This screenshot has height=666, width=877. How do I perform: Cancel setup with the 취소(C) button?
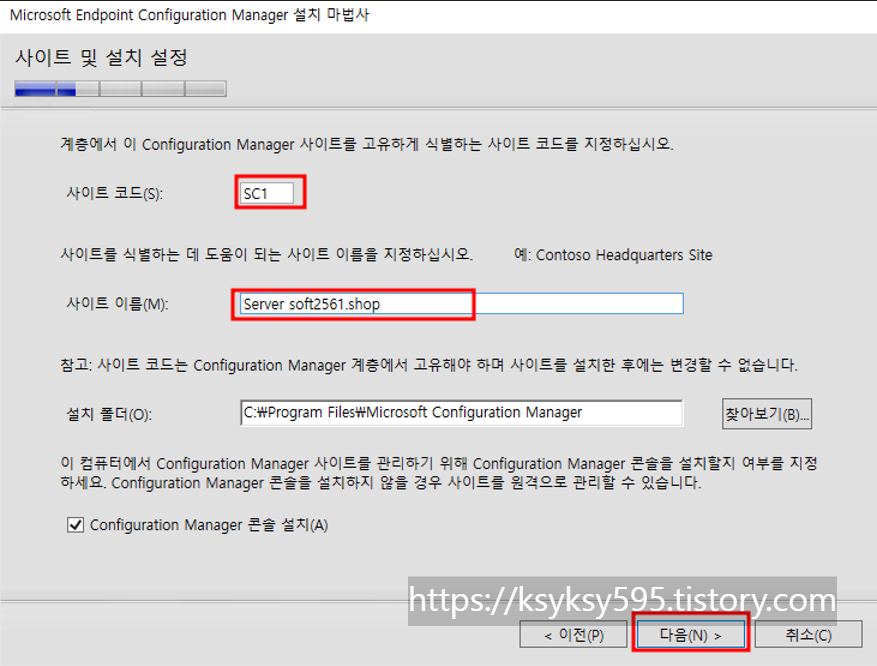click(x=808, y=635)
